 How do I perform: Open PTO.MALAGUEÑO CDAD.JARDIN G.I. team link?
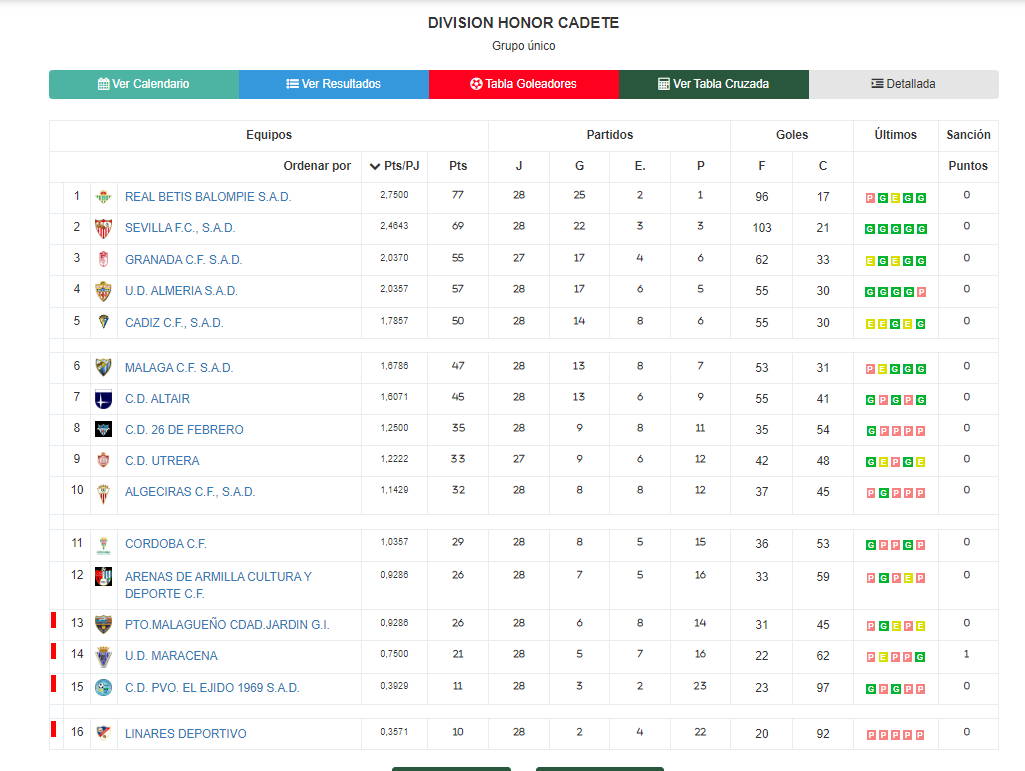tap(227, 625)
